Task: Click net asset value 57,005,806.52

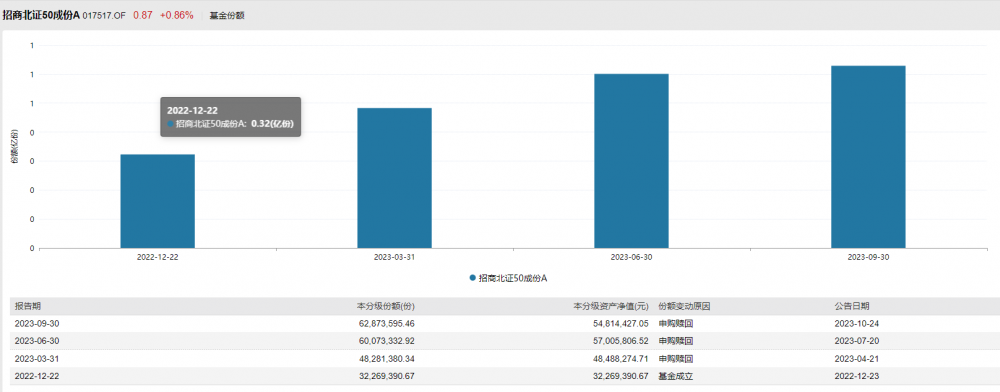Action: 621,341
